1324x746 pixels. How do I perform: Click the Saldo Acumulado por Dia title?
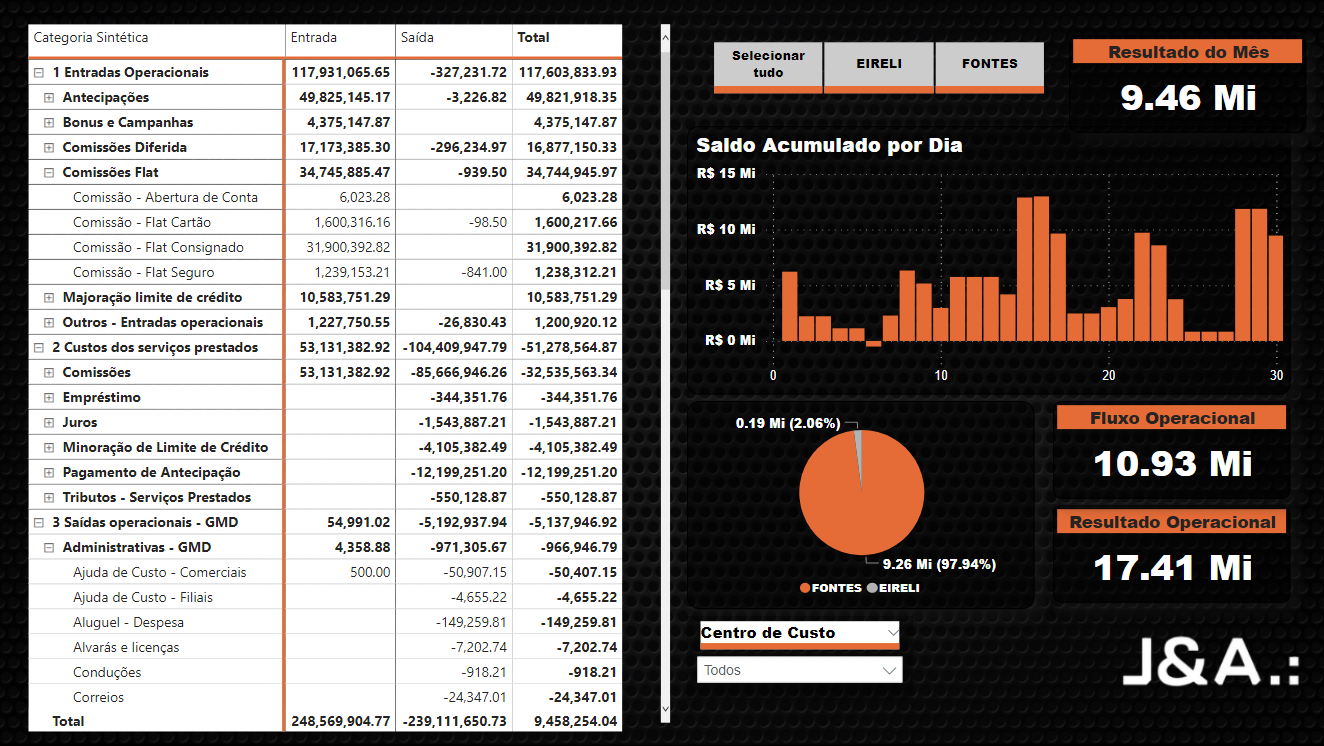[829, 146]
